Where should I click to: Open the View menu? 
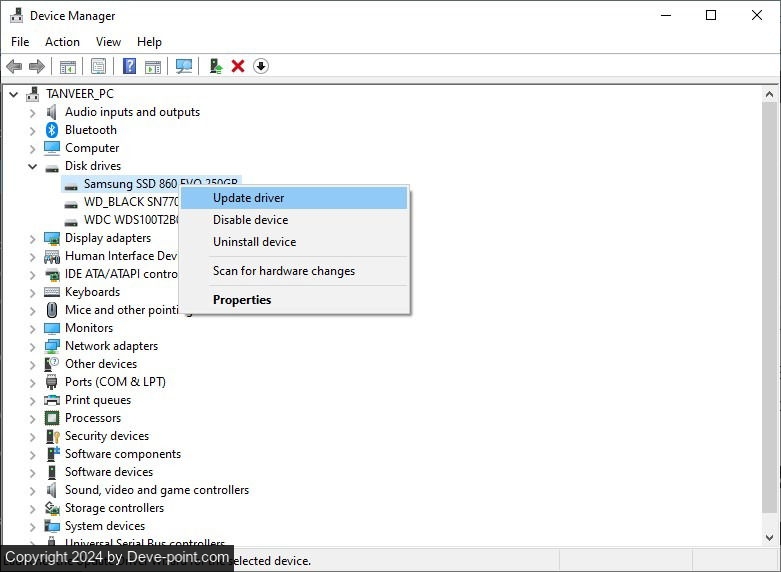coord(108,42)
